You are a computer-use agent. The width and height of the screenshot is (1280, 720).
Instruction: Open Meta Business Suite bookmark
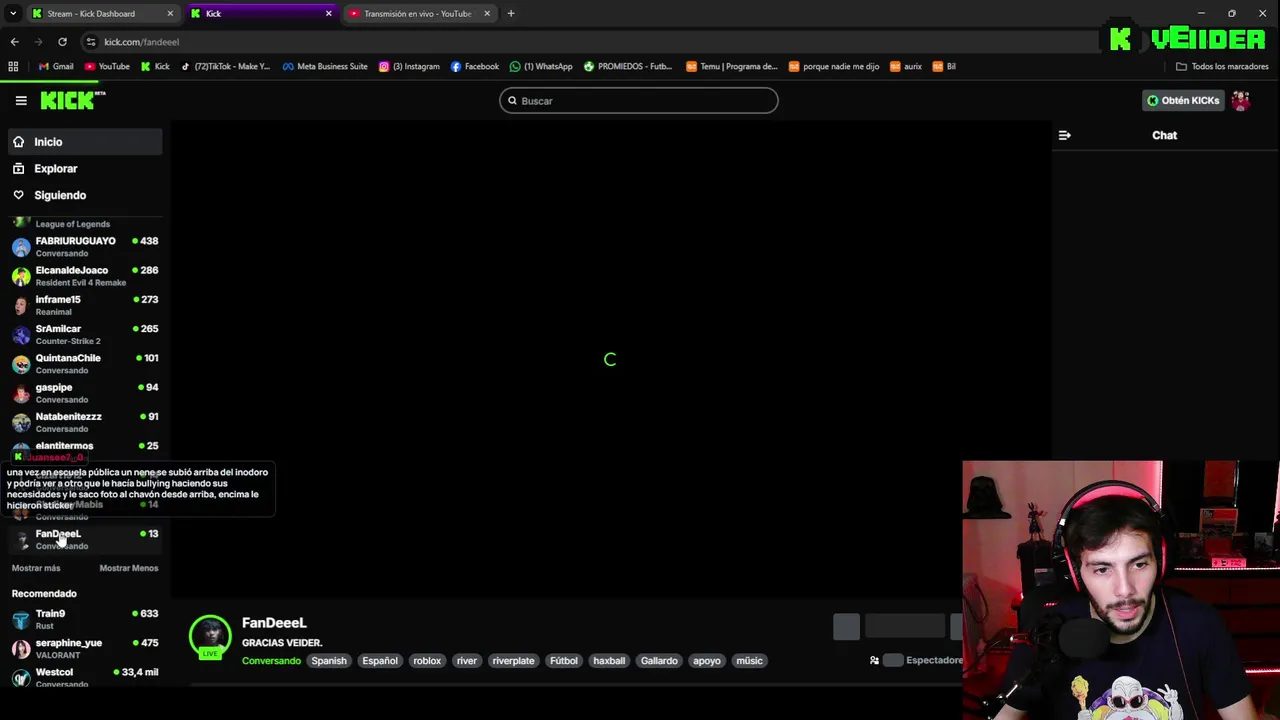pyautogui.click(x=325, y=67)
